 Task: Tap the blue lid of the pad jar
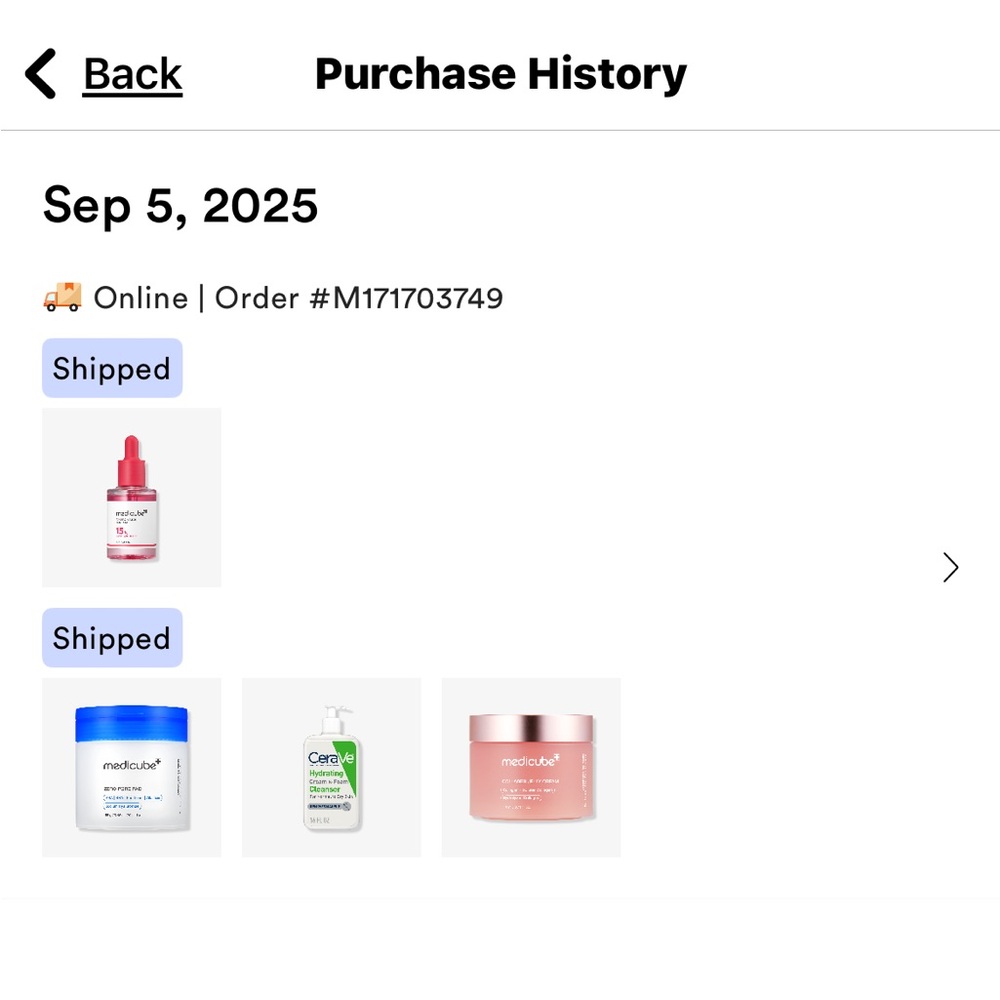click(x=131, y=724)
